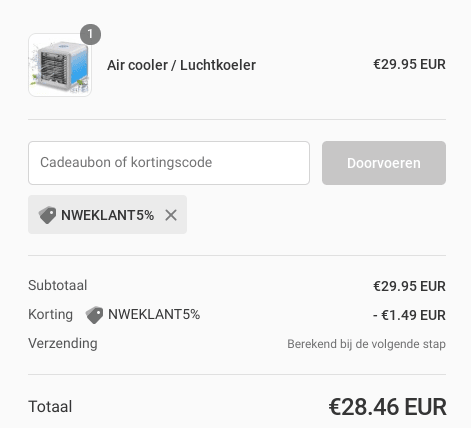Focus the Cadeaubon of kortingscode field

pos(169,163)
